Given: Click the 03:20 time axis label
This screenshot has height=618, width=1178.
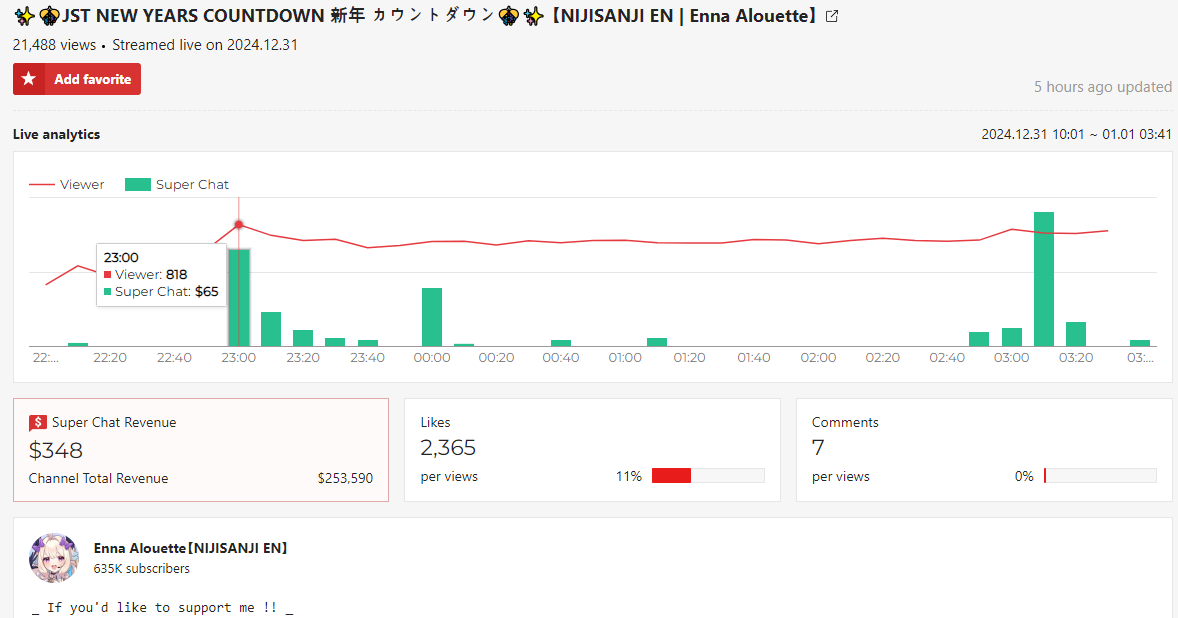Looking at the screenshot, I should pyautogui.click(x=1076, y=358).
